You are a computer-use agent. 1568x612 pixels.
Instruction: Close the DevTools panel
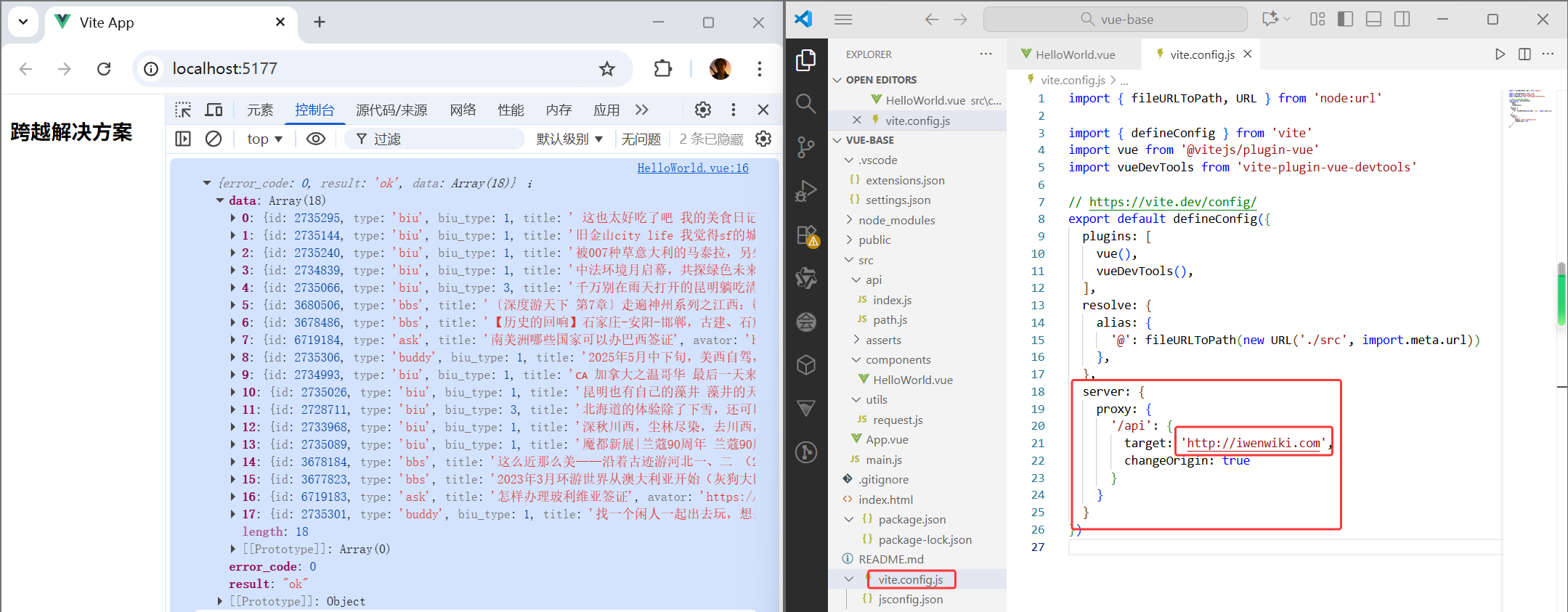click(763, 110)
